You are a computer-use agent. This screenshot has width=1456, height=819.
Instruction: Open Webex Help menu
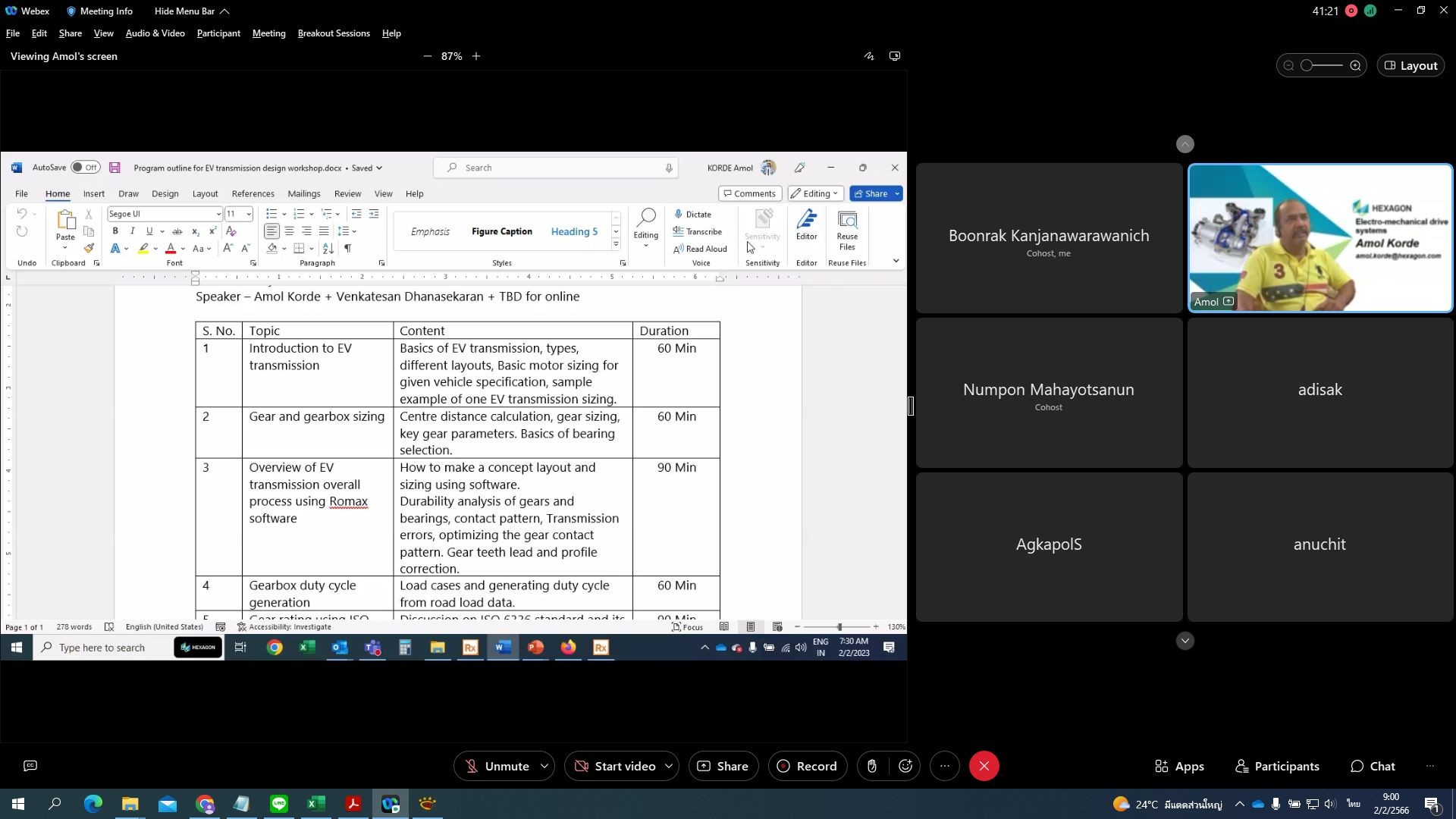pos(391,33)
